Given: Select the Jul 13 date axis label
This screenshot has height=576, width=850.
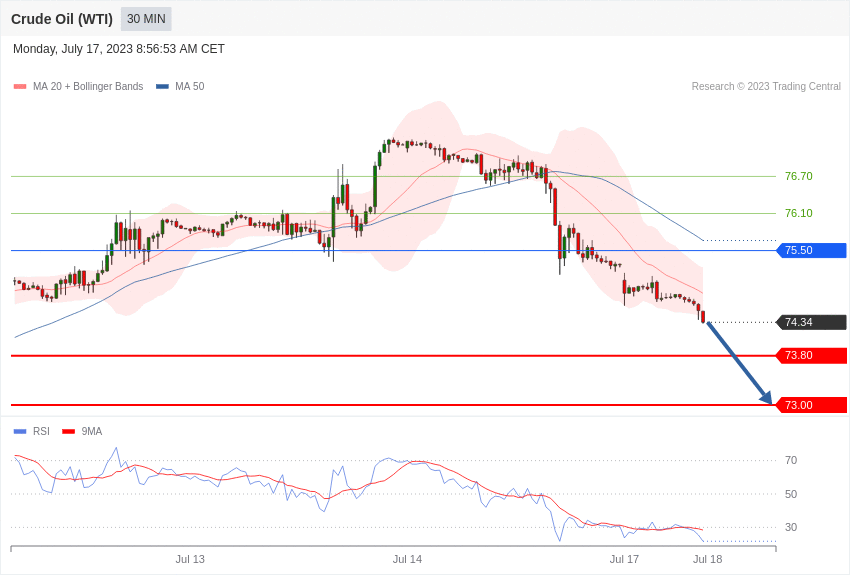Looking at the screenshot, I should [190, 559].
